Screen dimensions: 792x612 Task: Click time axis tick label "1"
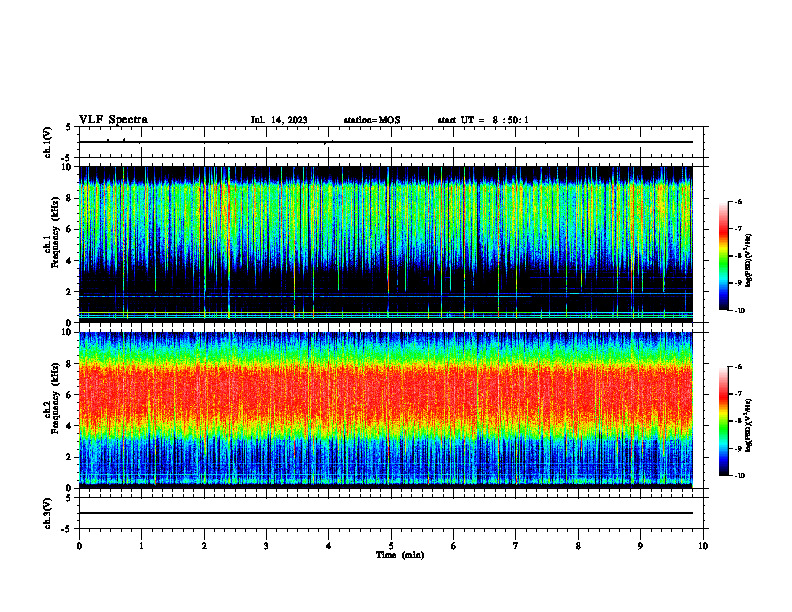(x=141, y=546)
